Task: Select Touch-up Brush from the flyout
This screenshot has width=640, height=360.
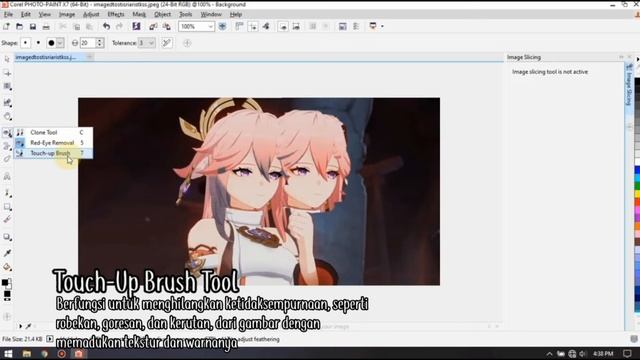Action: [53, 153]
